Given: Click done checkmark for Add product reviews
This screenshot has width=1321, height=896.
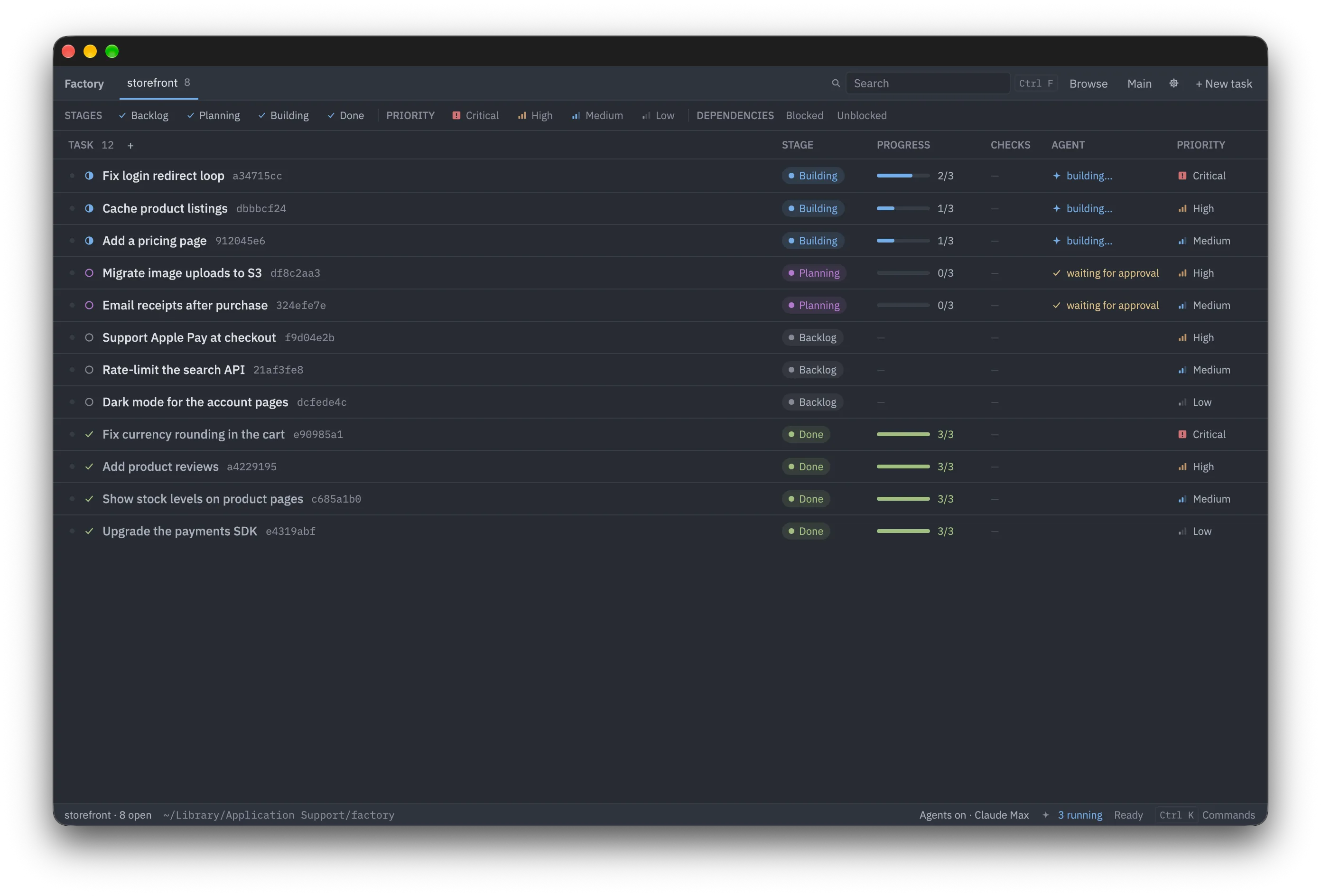Looking at the screenshot, I should (89, 467).
